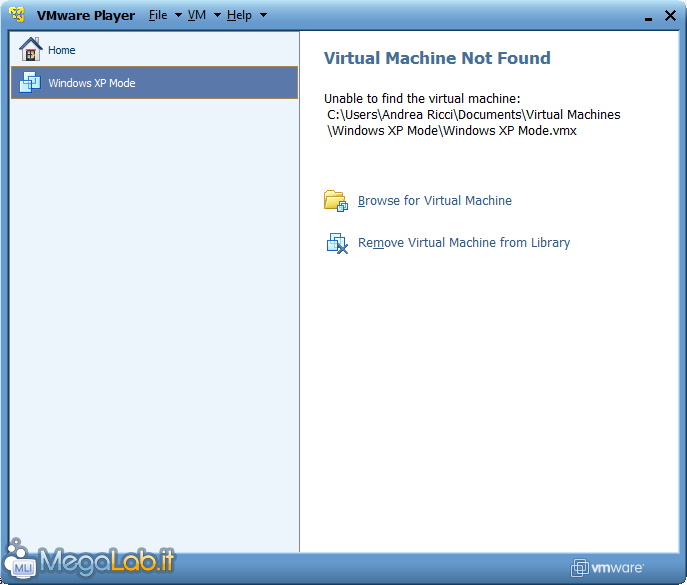The height and width of the screenshot is (585, 687).
Task: Select Home in the library list
Action: tap(154, 50)
